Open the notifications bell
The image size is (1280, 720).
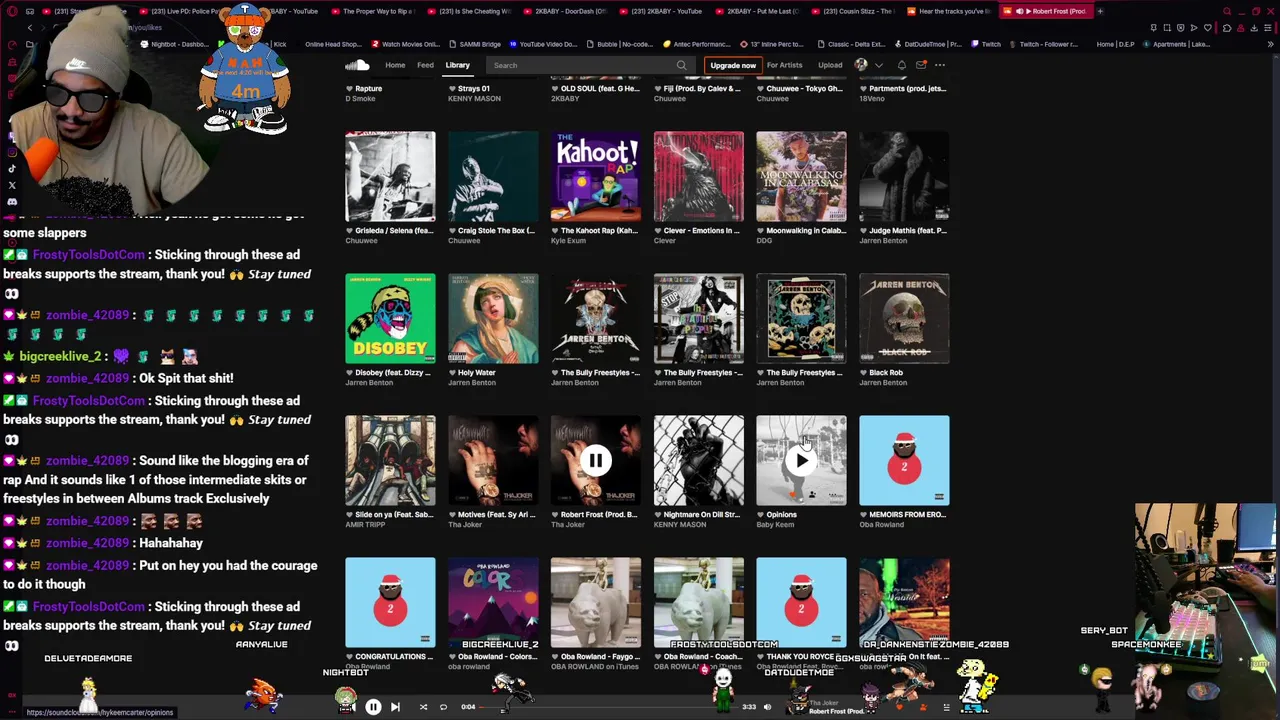[901, 65]
